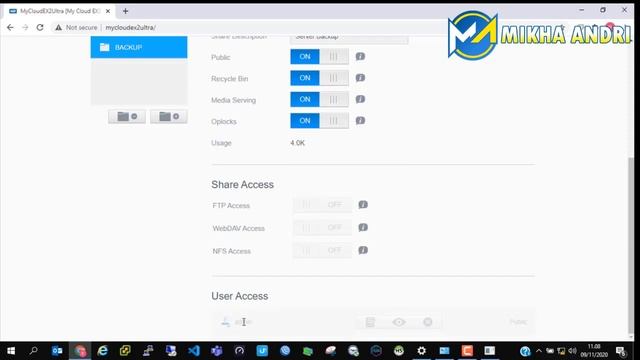Set user access to deny icon
This screenshot has width=640, height=360.
pyautogui.click(x=427, y=322)
